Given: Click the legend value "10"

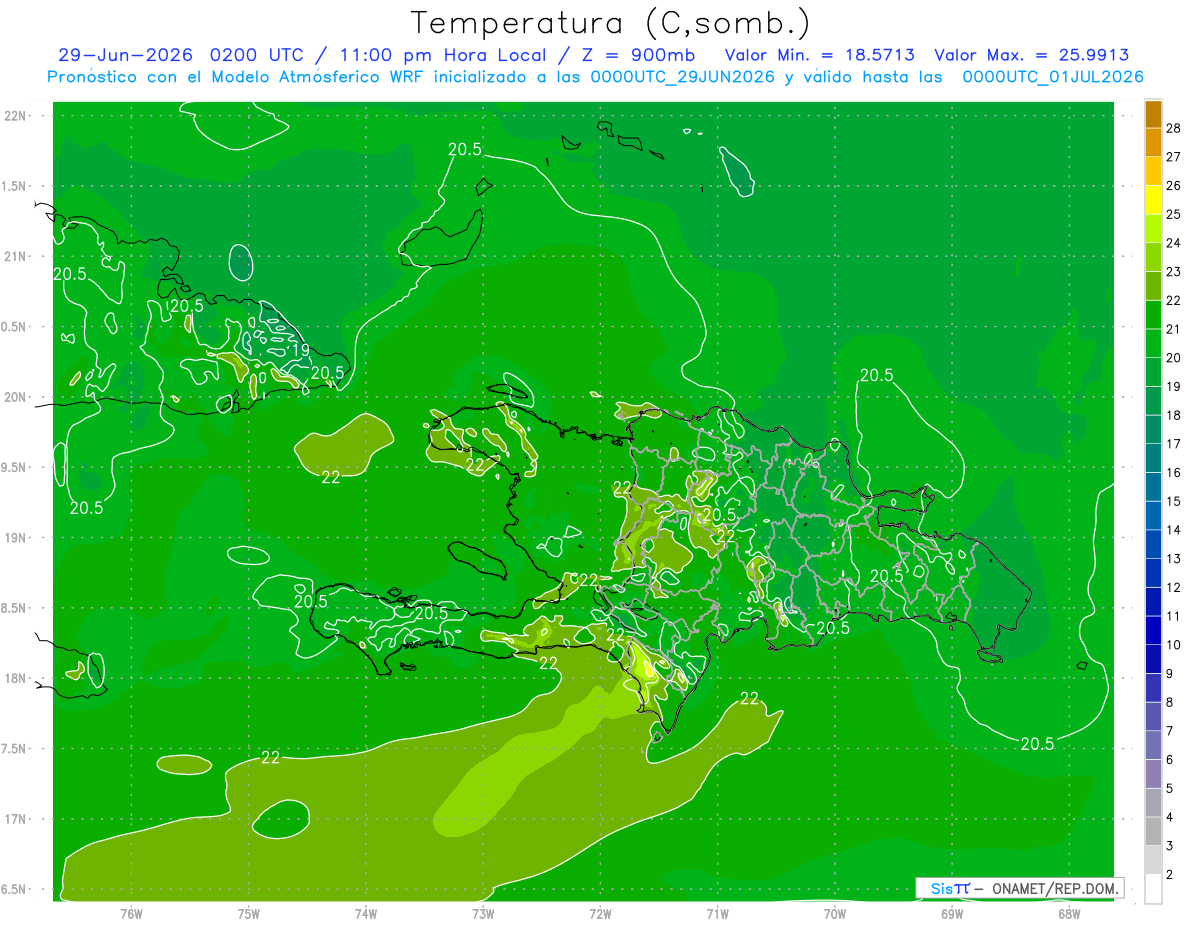Looking at the screenshot, I should [1174, 645].
